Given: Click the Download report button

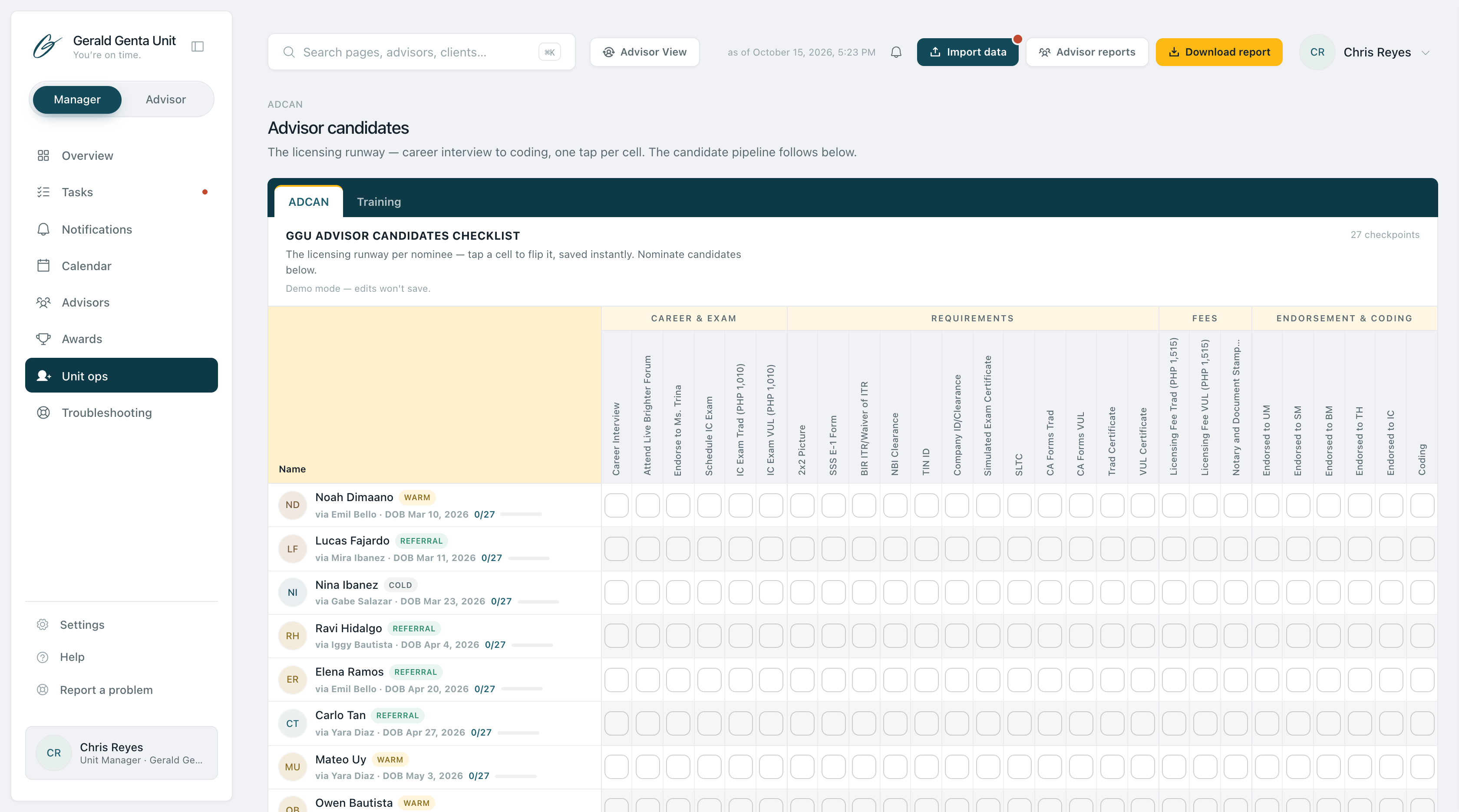Looking at the screenshot, I should 1219,52.
